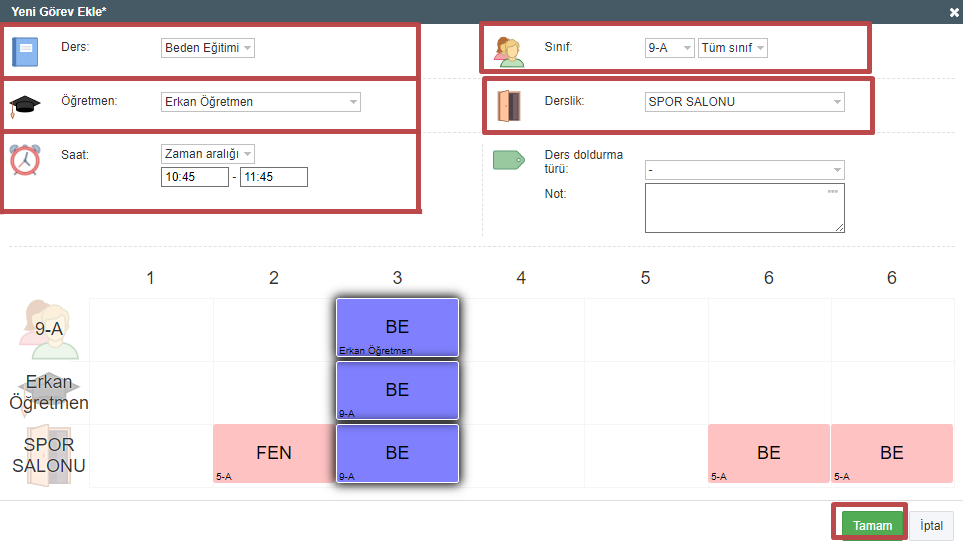The width and height of the screenshot is (963, 544).
Task: Expand the Zaman aralığı dropdown
Action: 208,154
